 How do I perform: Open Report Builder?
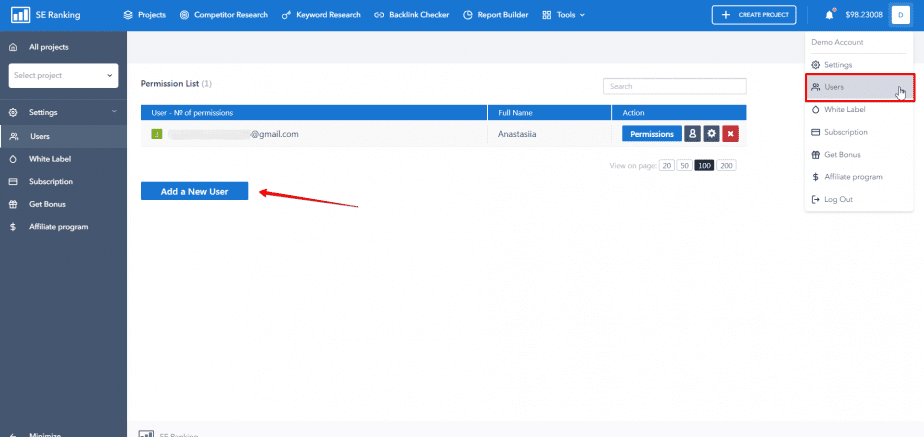click(496, 15)
